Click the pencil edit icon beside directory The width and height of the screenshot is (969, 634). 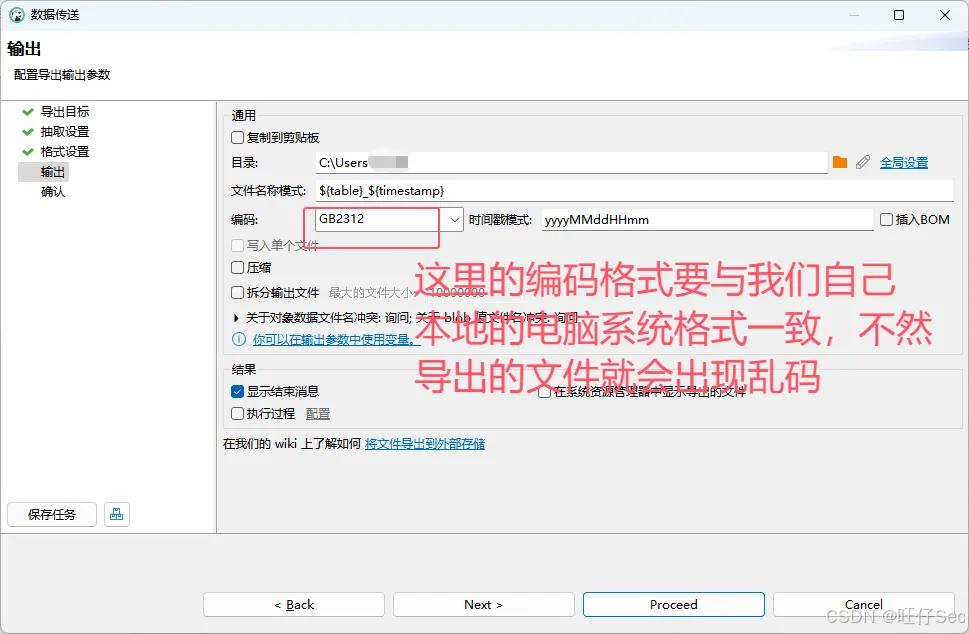(863, 163)
